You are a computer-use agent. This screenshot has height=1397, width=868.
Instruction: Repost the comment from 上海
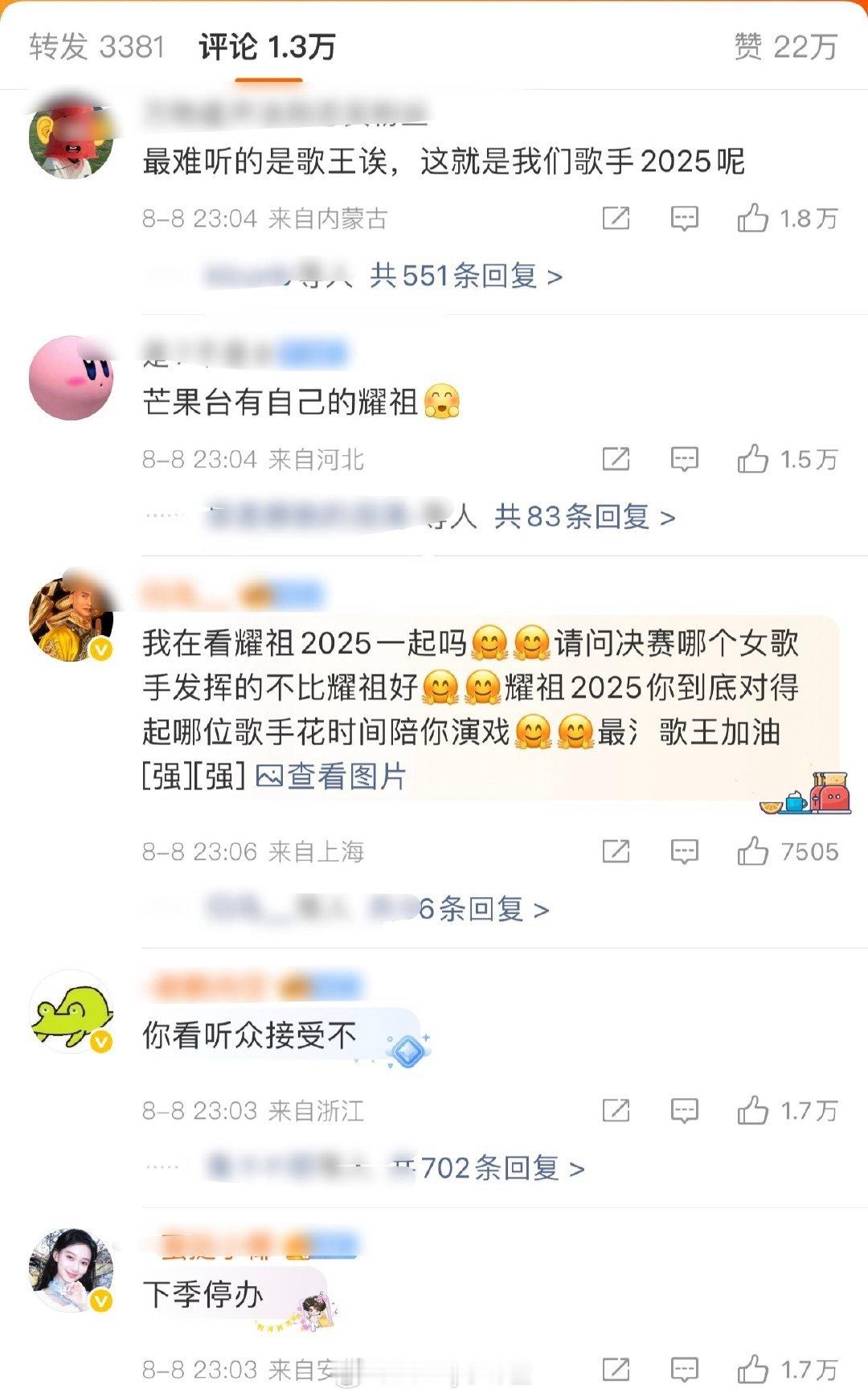click(616, 851)
